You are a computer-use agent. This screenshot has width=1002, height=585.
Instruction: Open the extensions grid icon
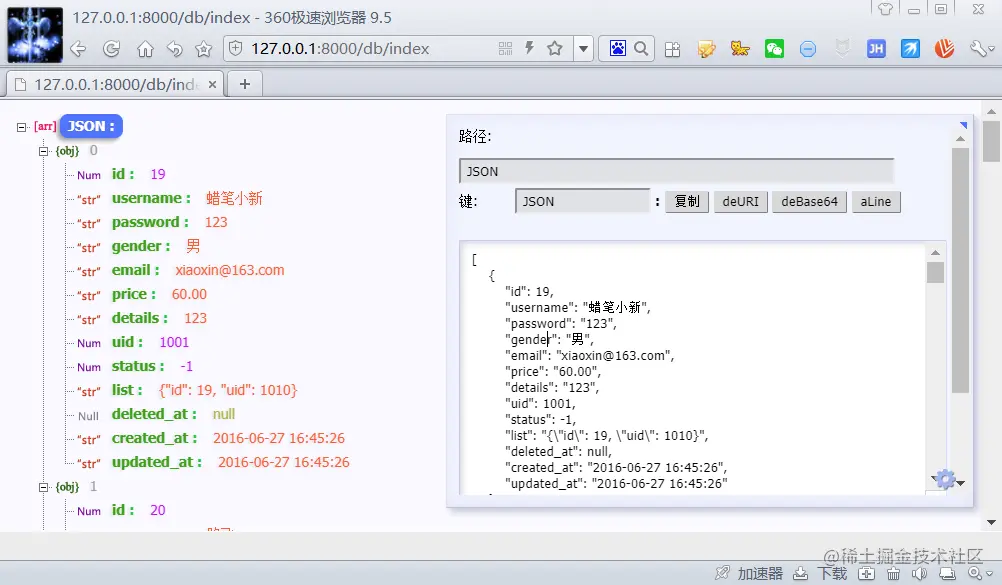[x=672, y=49]
